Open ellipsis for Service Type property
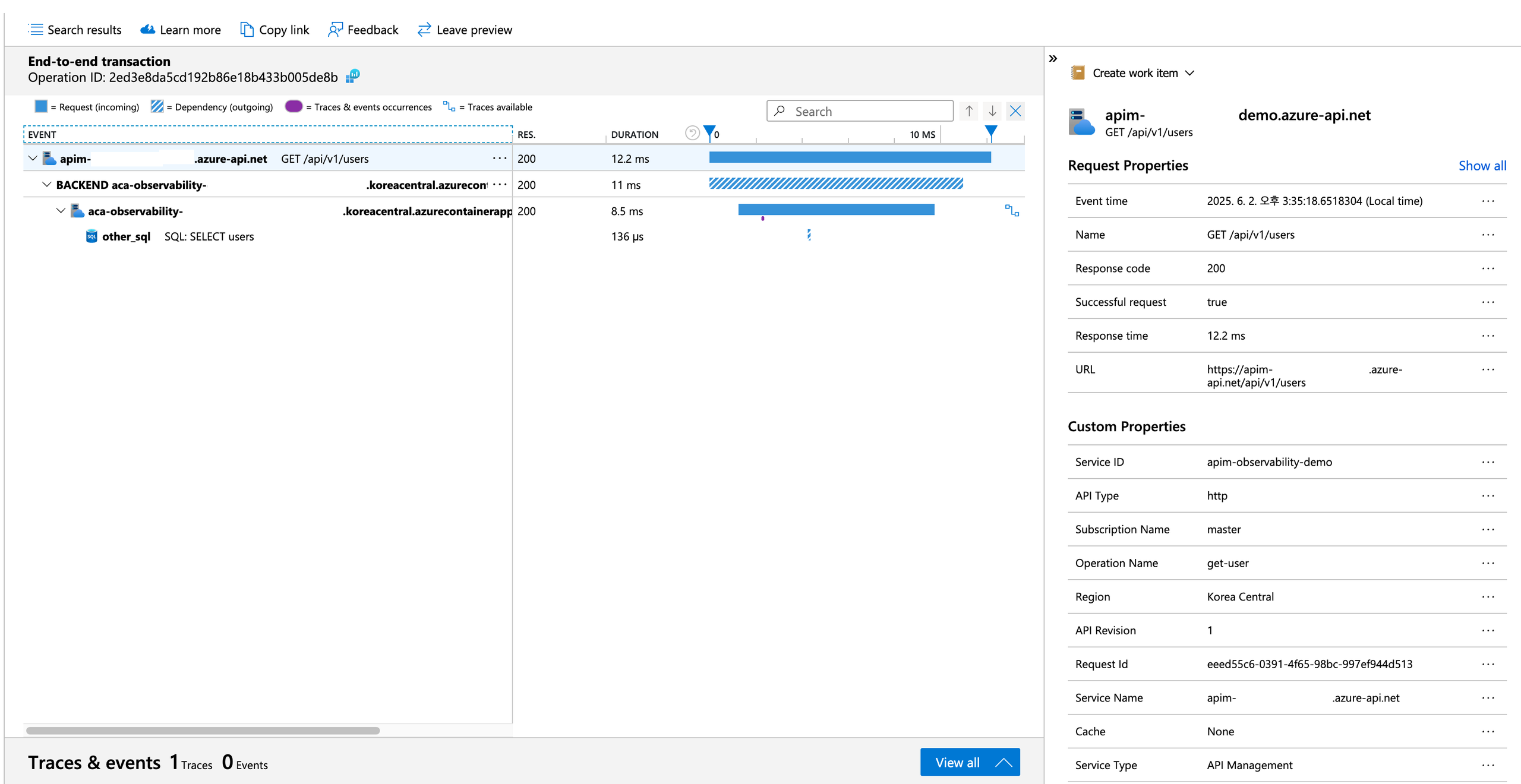The height and width of the screenshot is (784, 1521). tap(1488, 765)
